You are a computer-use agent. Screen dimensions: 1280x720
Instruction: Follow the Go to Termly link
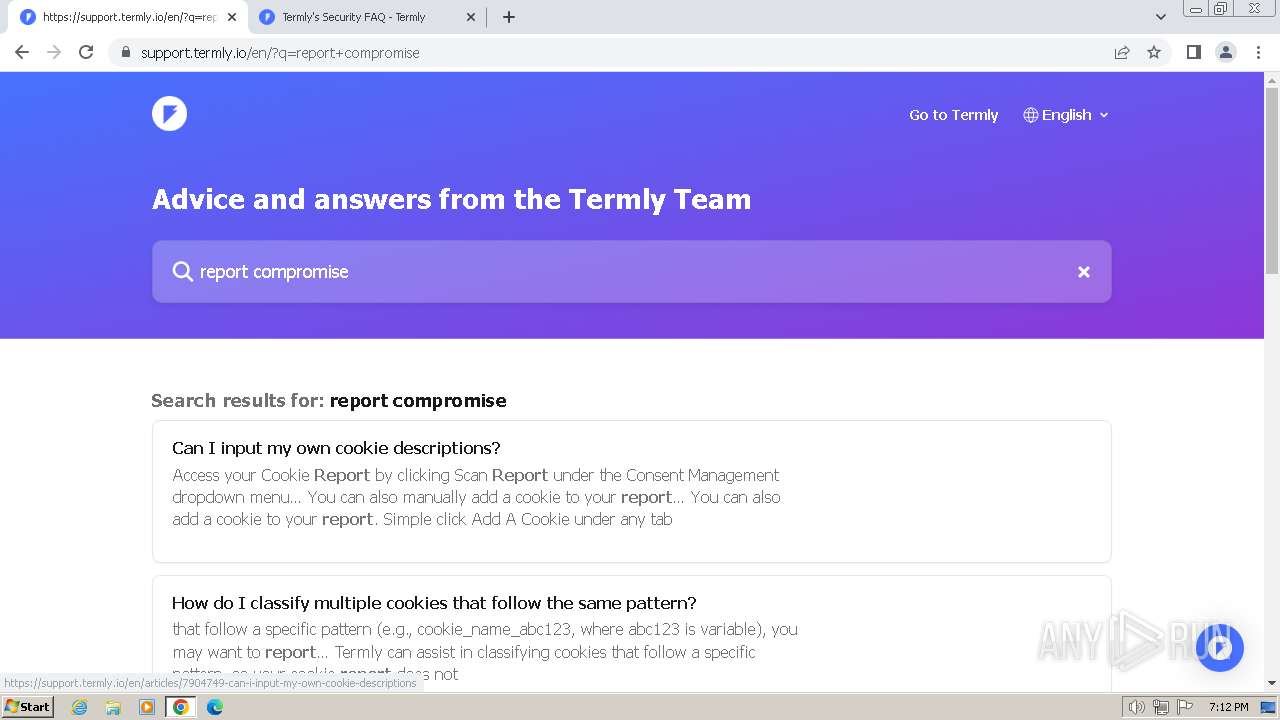pos(953,115)
